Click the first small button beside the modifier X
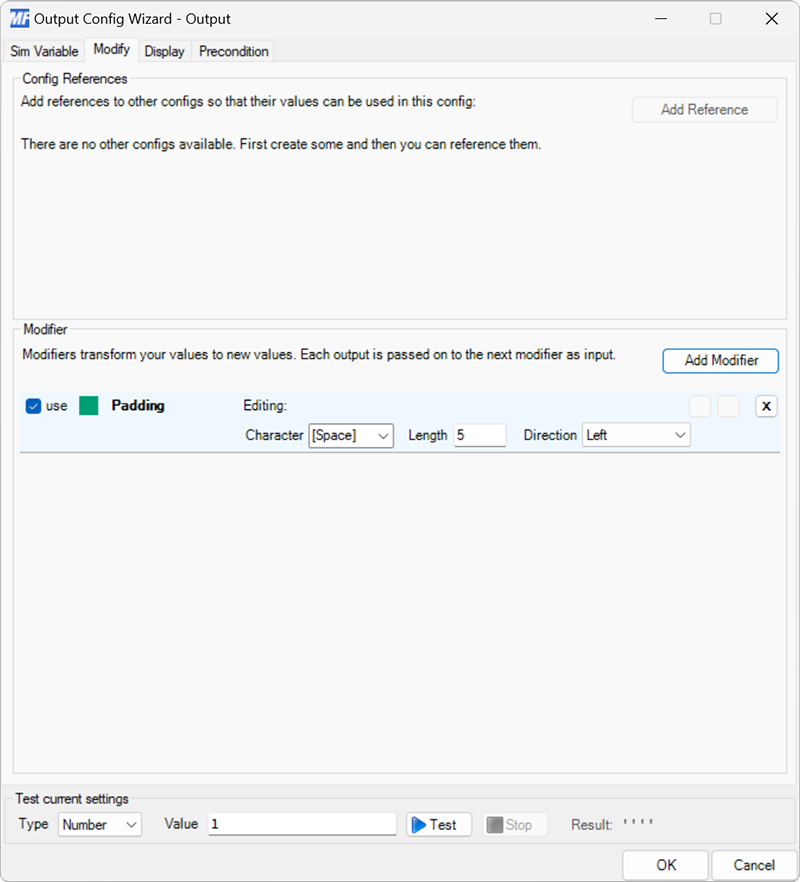Viewport: 800px width, 882px height. 699,405
